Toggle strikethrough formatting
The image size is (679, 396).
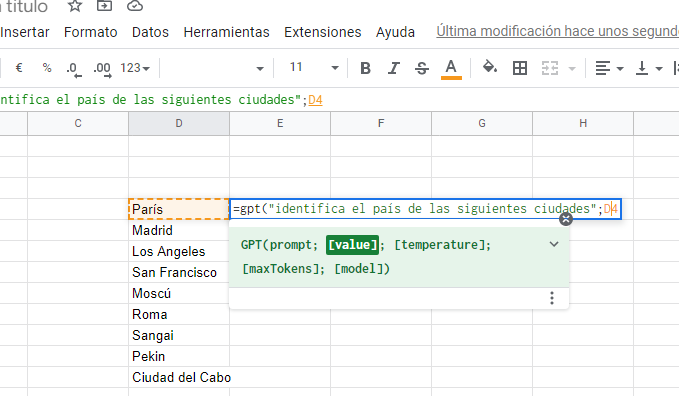click(422, 68)
